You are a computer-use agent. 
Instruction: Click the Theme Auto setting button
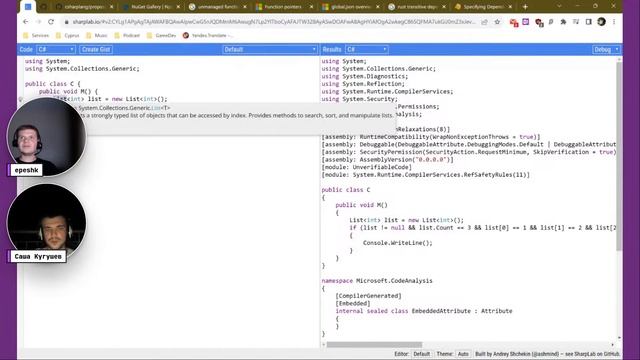463,354
